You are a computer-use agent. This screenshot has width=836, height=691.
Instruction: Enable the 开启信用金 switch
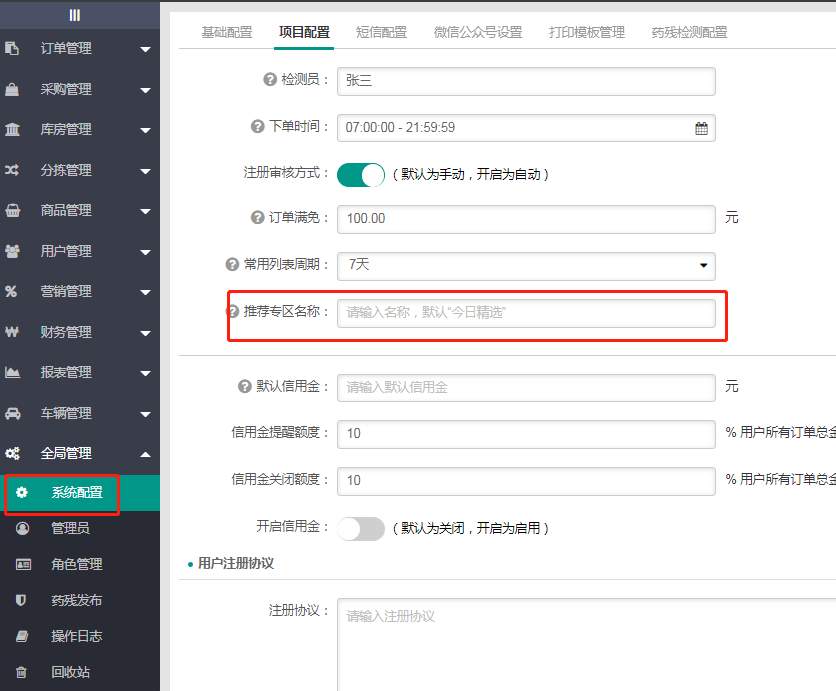360,528
